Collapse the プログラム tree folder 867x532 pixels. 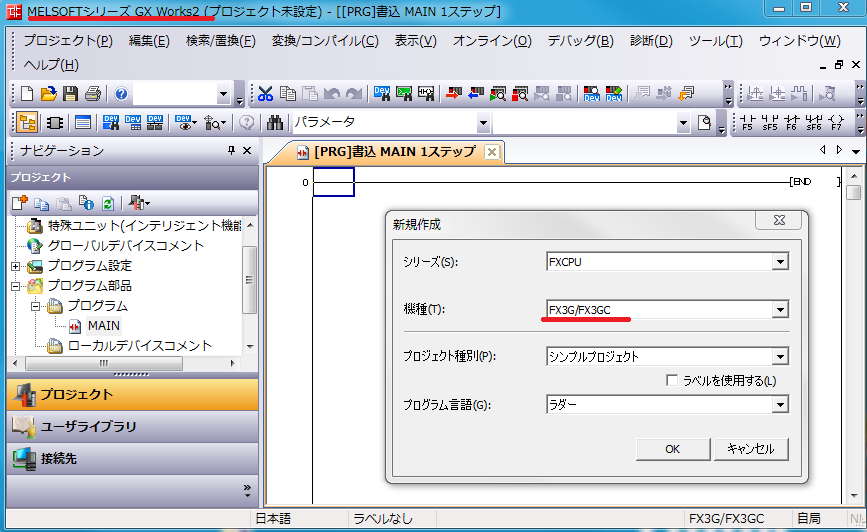click(x=35, y=306)
